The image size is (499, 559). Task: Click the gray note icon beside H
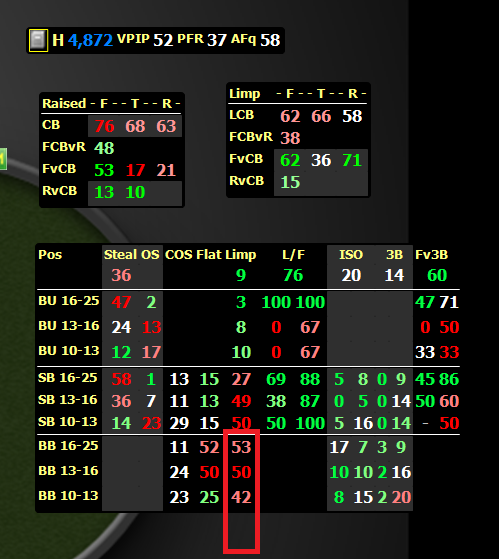pos(38,40)
